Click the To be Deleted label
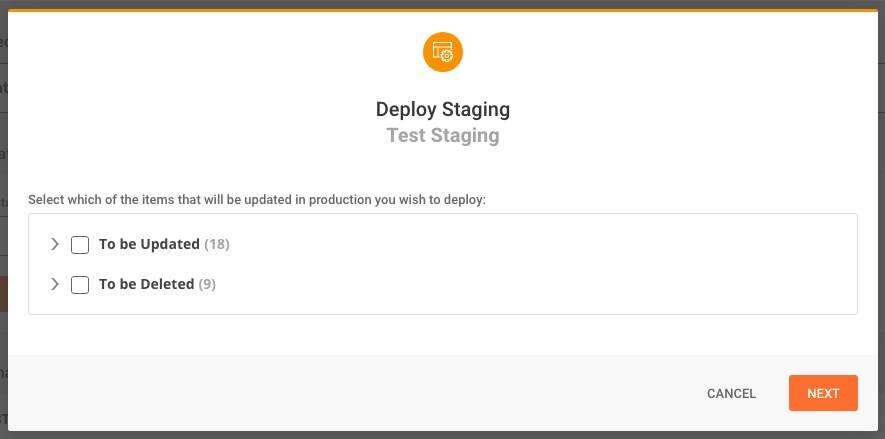 pyautogui.click(x=146, y=284)
